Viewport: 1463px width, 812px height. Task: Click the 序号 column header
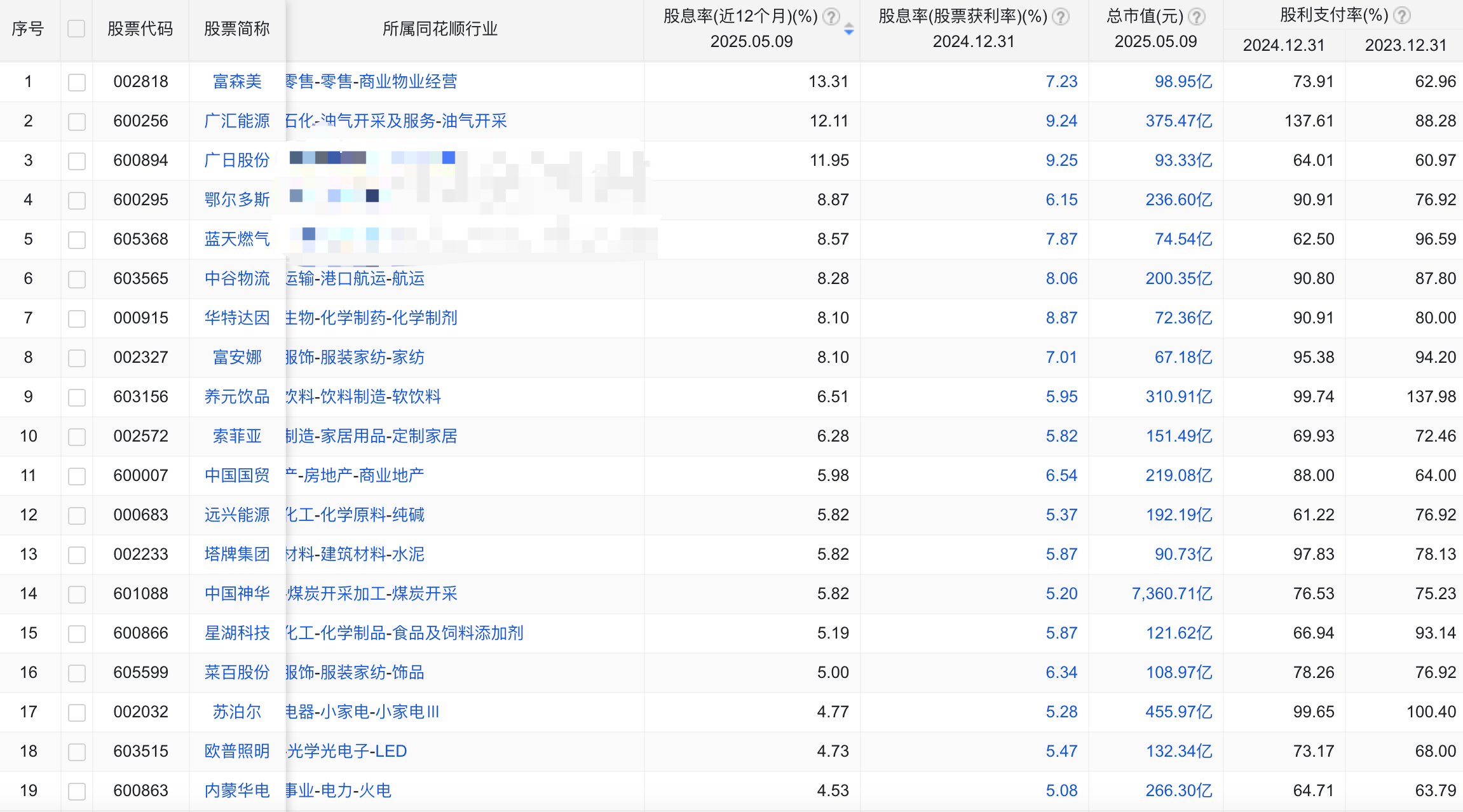(x=28, y=29)
